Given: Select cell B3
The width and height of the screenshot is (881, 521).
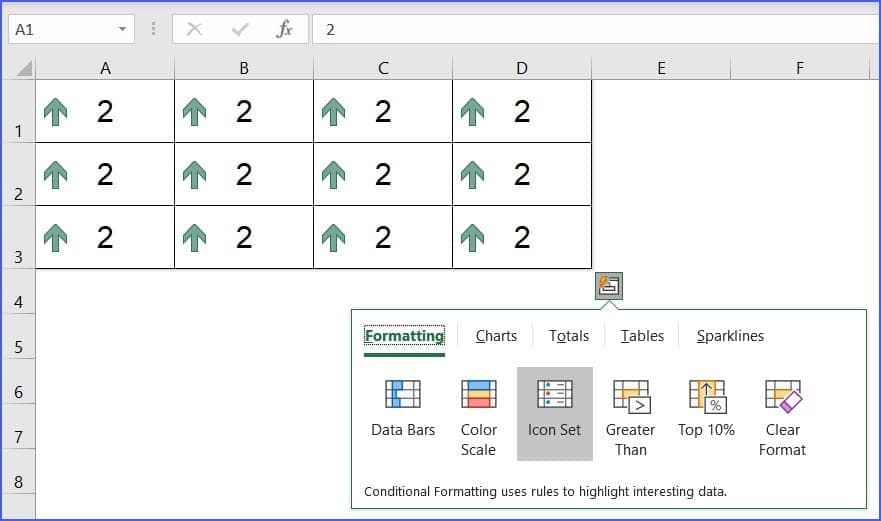Looking at the screenshot, I should pyautogui.click(x=244, y=237).
